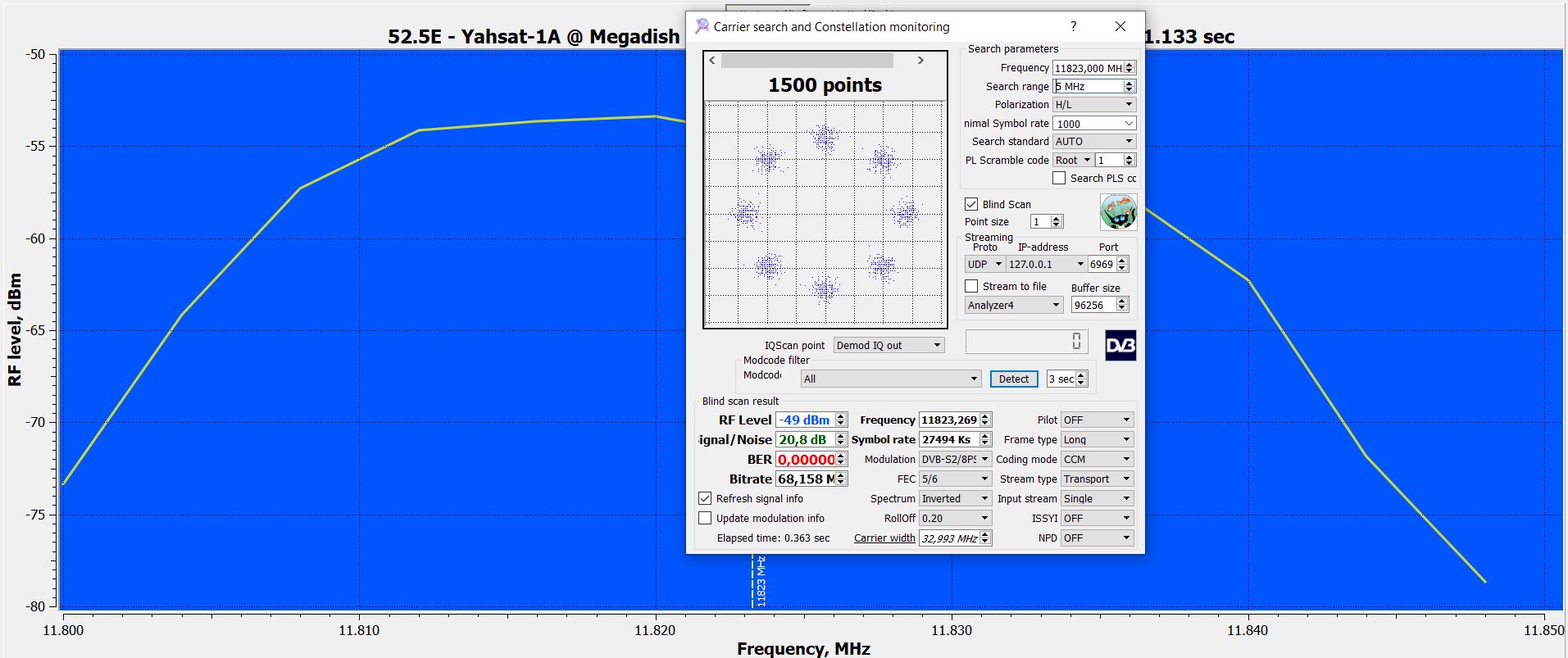Click the Port 6969 field
Screen dimensions: 1568x658
[x=1108, y=264]
